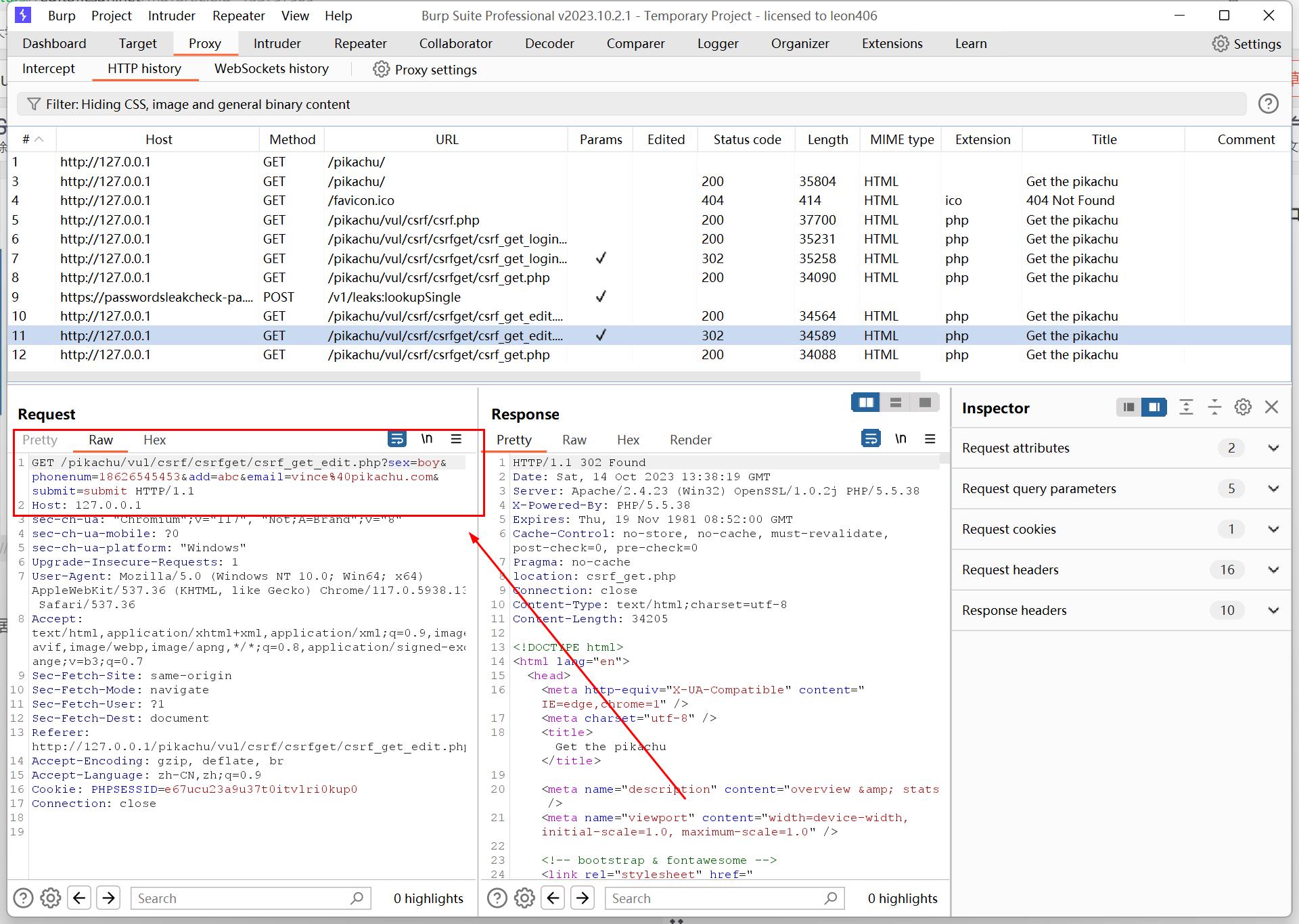The width and height of the screenshot is (1299, 924).
Task: Select top-bottom layout view
Action: (896, 403)
